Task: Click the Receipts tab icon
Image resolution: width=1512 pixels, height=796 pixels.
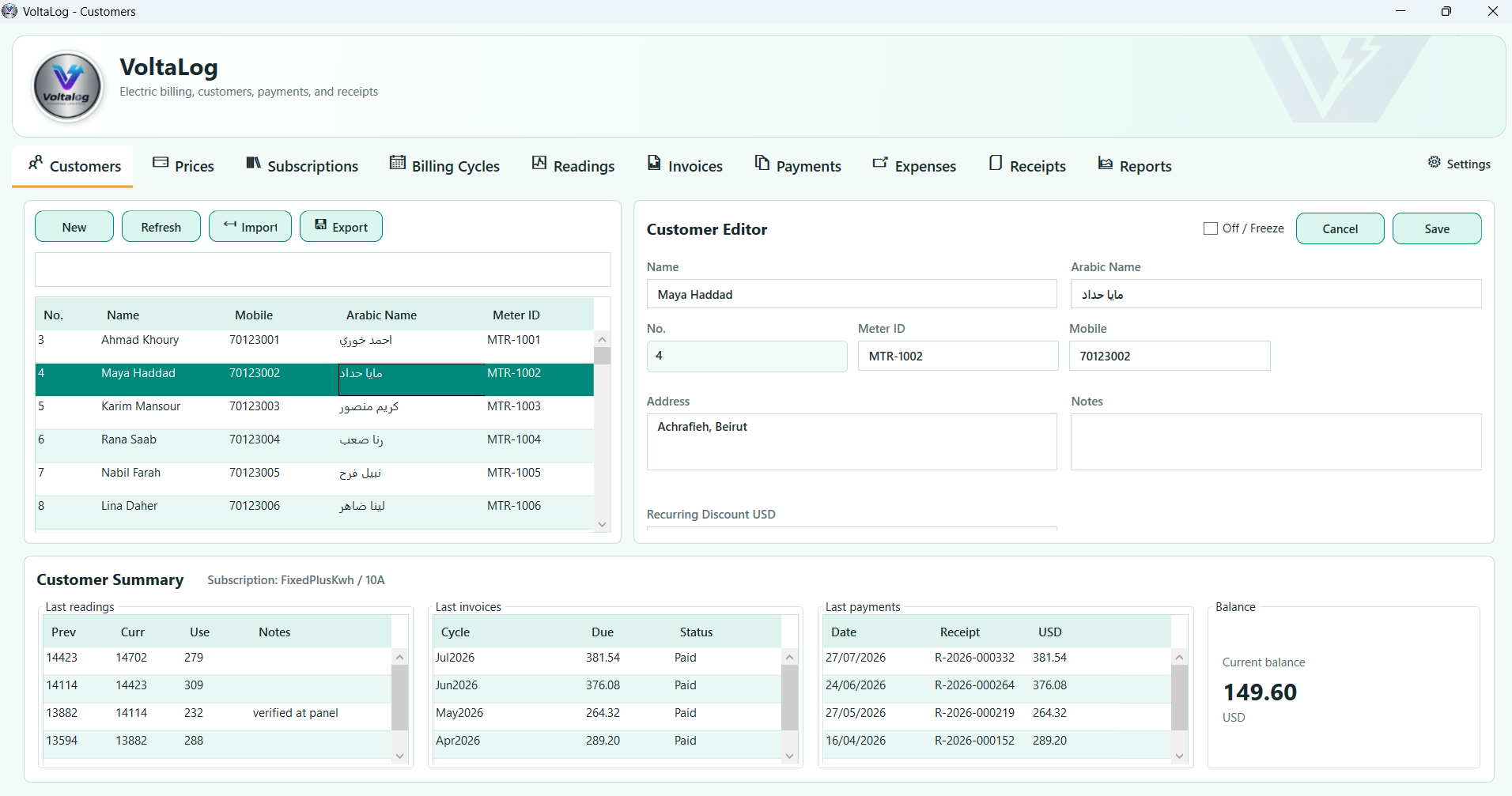Action: point(996,163)
